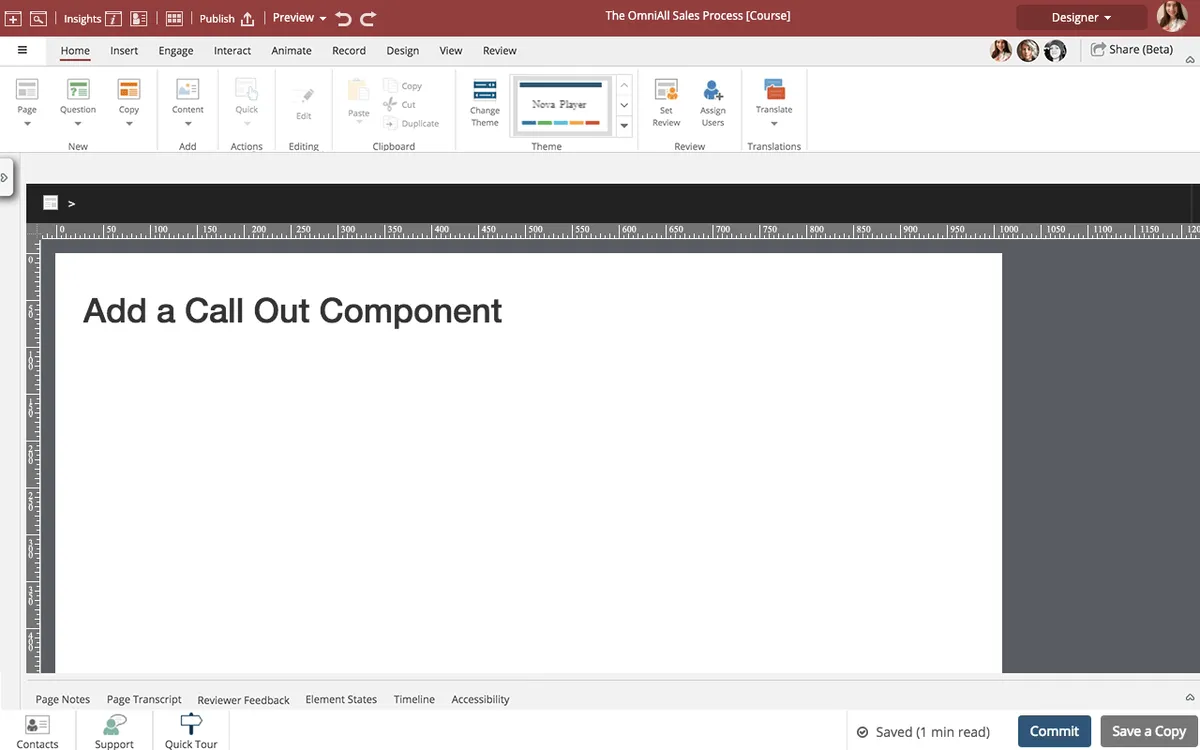Expand the collapsed left side panel
The height and width of the screenshot is (750, 1200).
tap(5, 177)
